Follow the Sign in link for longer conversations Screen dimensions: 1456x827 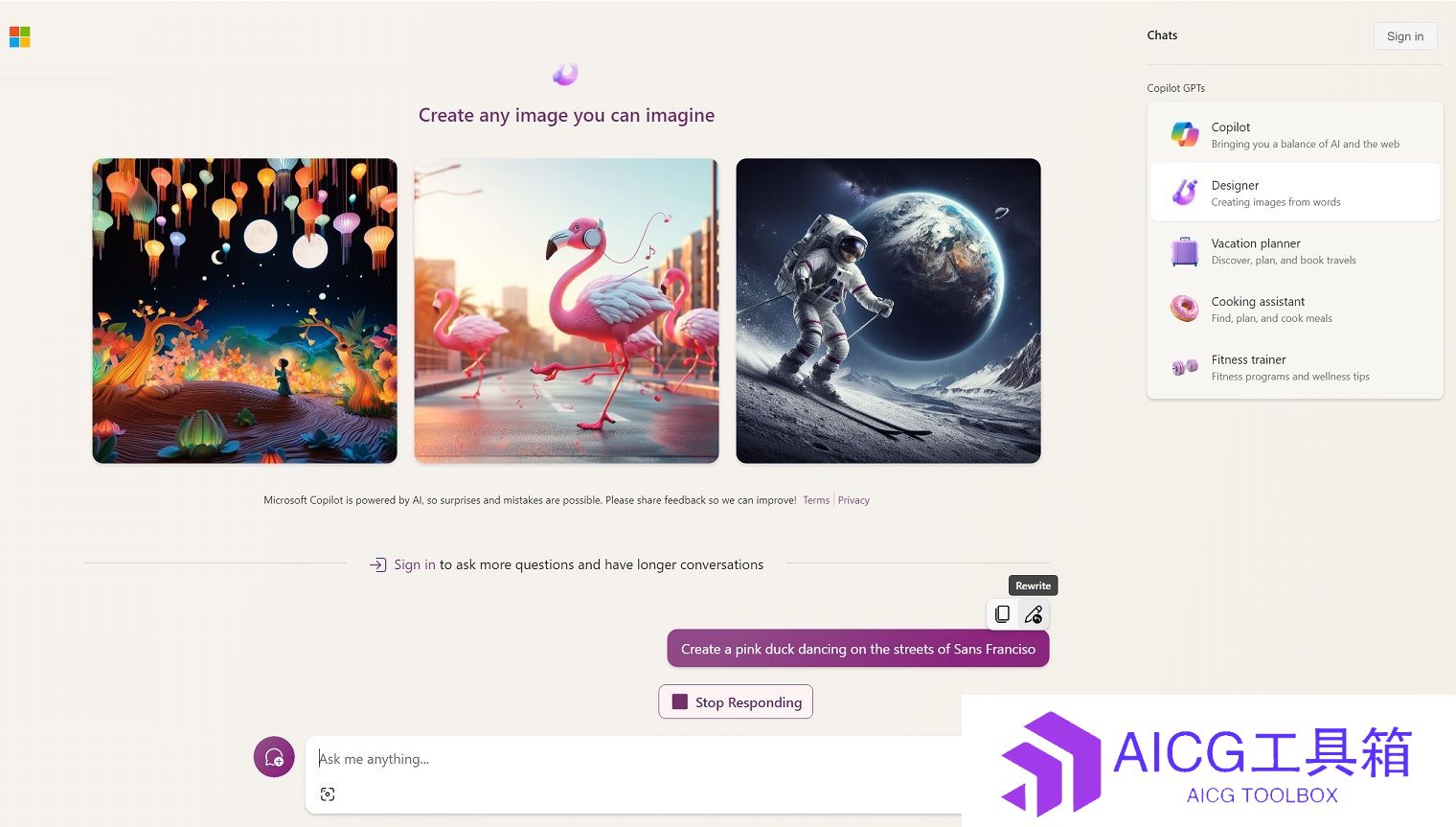[415, 565]
